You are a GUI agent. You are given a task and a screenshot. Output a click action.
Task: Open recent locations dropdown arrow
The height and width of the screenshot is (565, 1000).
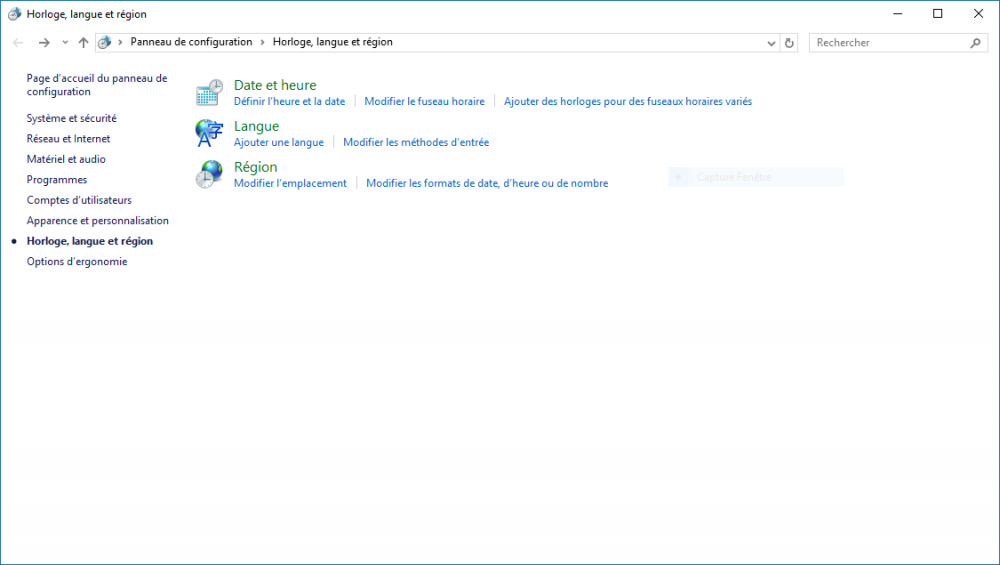[65, 43]
